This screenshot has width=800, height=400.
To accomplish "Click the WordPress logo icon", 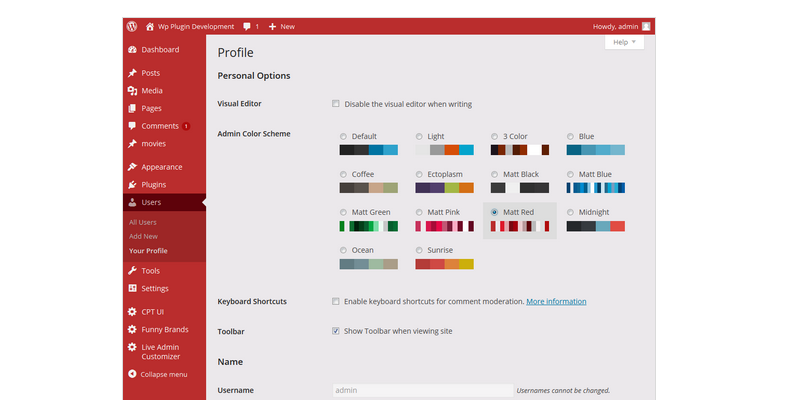I will 132,26.
